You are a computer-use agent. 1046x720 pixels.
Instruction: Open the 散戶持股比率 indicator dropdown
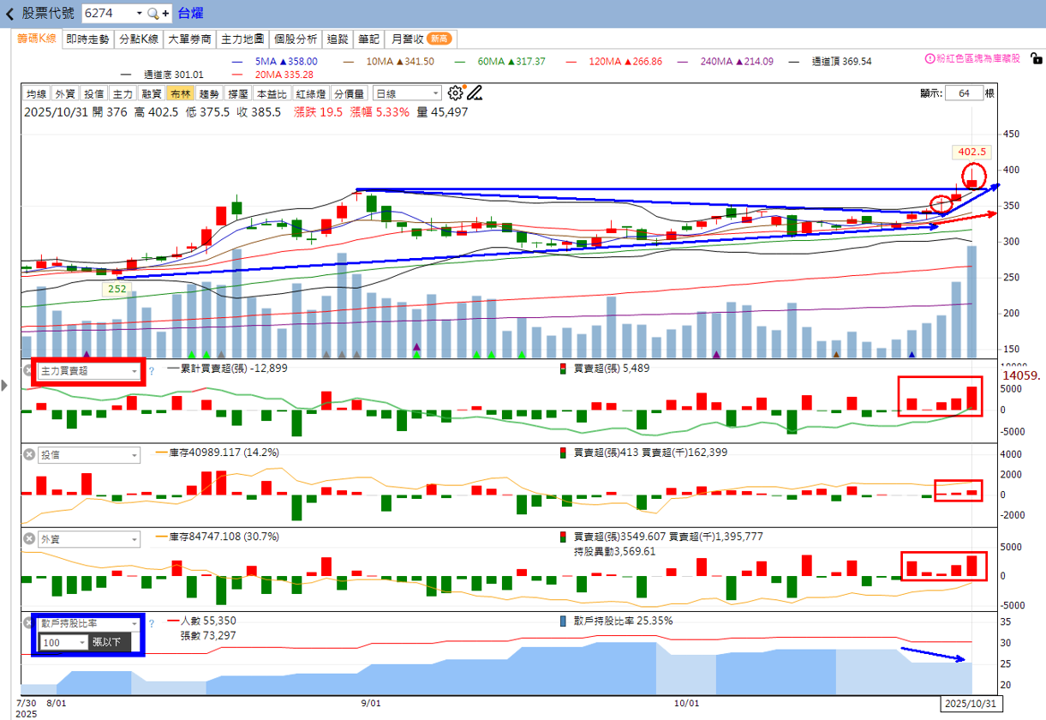89,623
